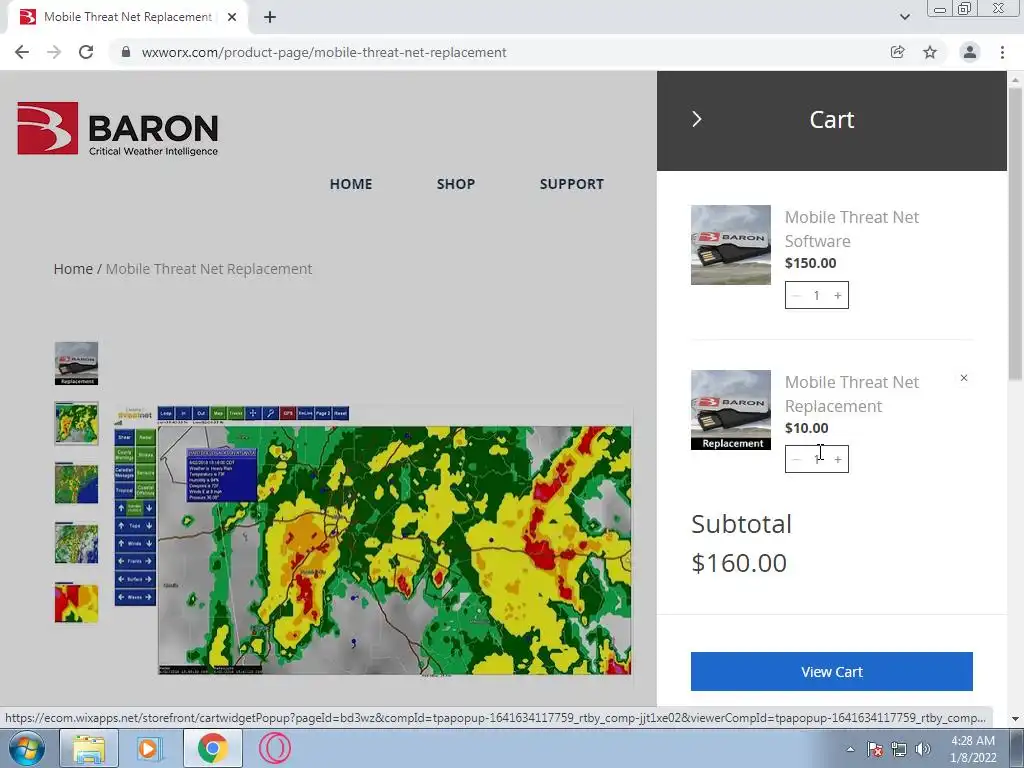Open Mobile Threat Net Replacement item link

tap(852, 394)
